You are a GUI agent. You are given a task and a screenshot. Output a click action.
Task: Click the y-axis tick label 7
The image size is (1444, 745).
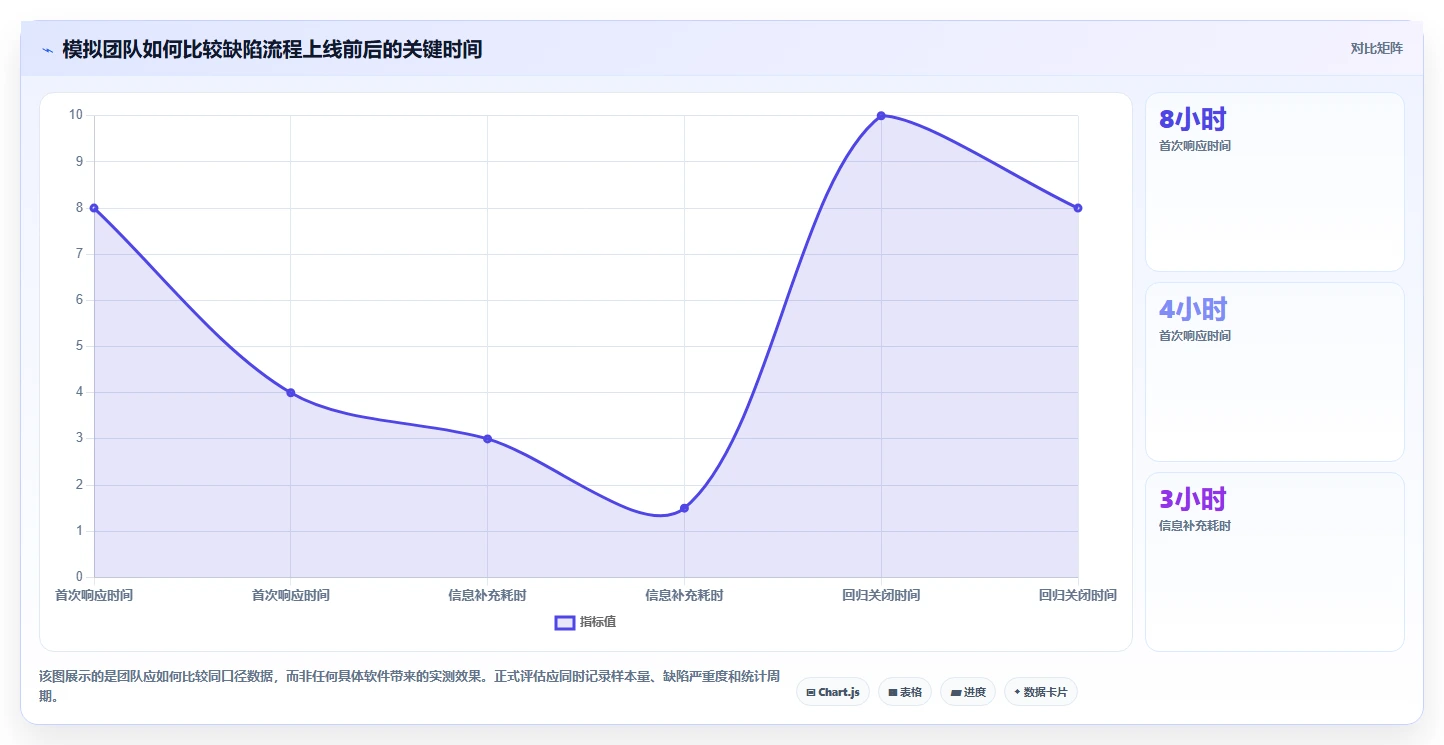coord(79,253)
